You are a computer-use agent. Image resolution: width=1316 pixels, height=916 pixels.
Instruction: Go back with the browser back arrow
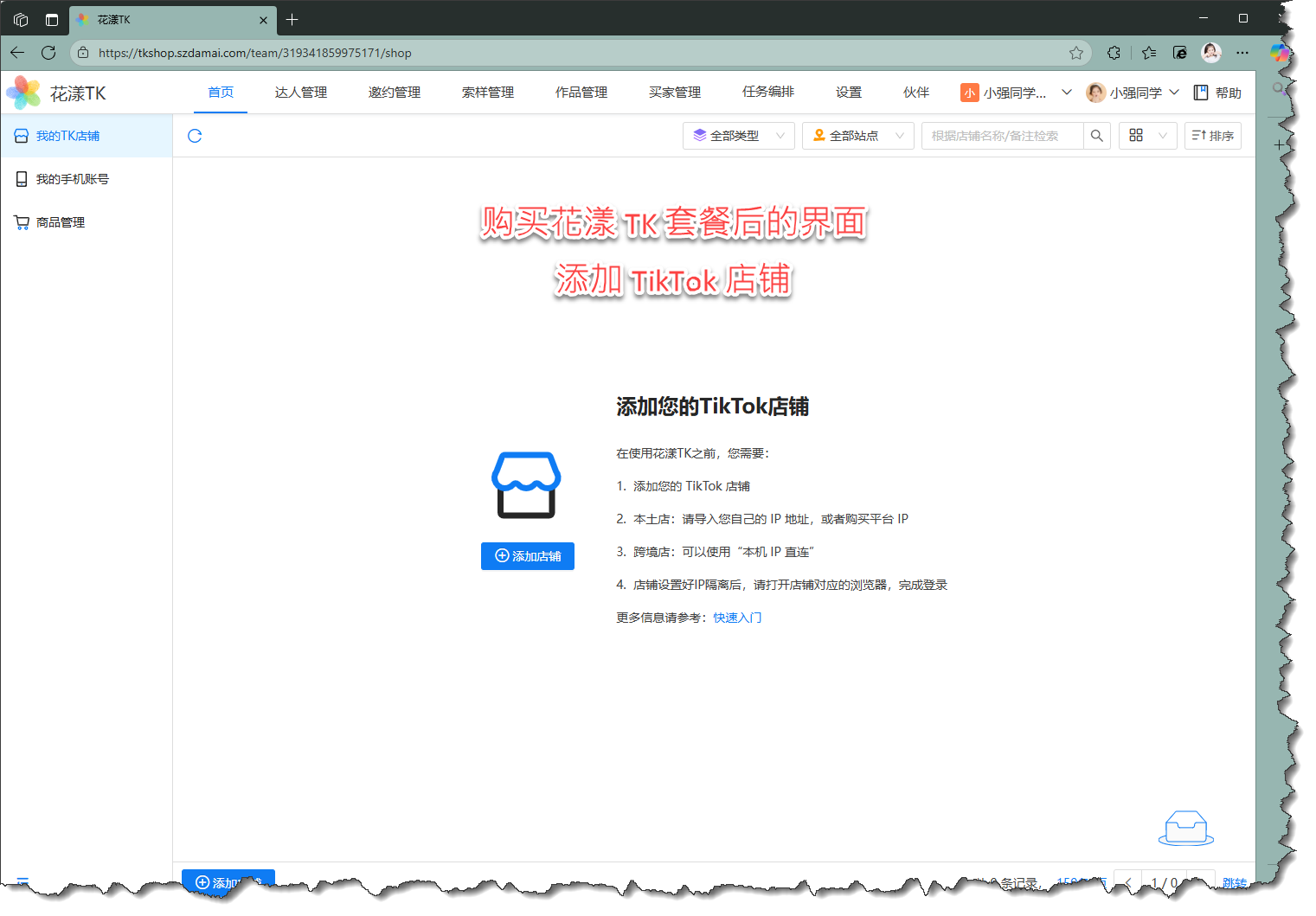[x=17, y=53]
